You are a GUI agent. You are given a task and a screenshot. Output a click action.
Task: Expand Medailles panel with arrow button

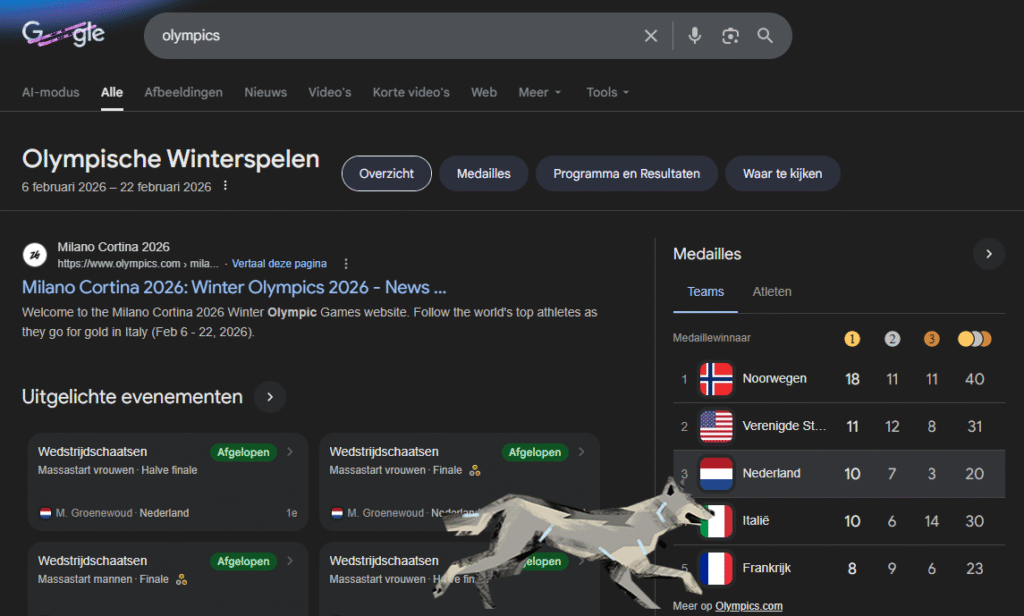[x=988, y=254]
